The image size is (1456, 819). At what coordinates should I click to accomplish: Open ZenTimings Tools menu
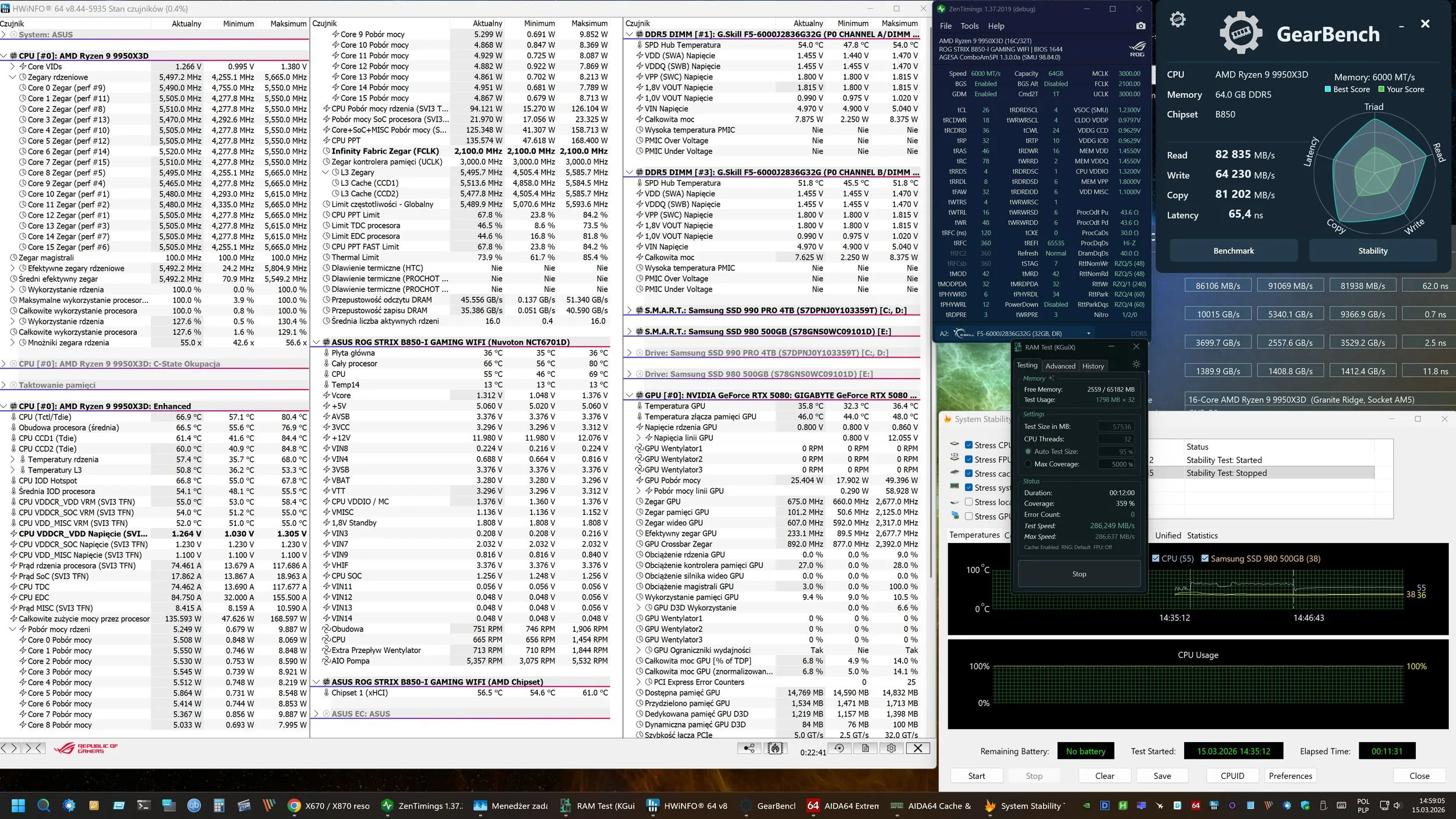969,26
